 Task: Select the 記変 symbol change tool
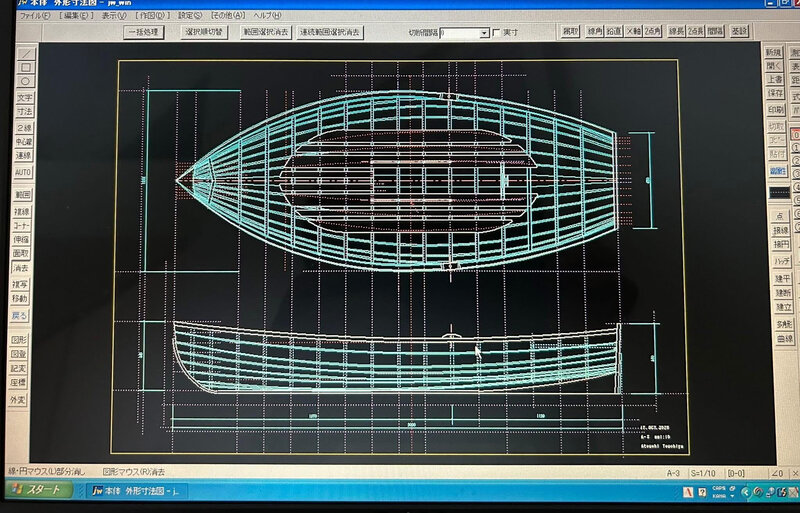tap(18, 368)
